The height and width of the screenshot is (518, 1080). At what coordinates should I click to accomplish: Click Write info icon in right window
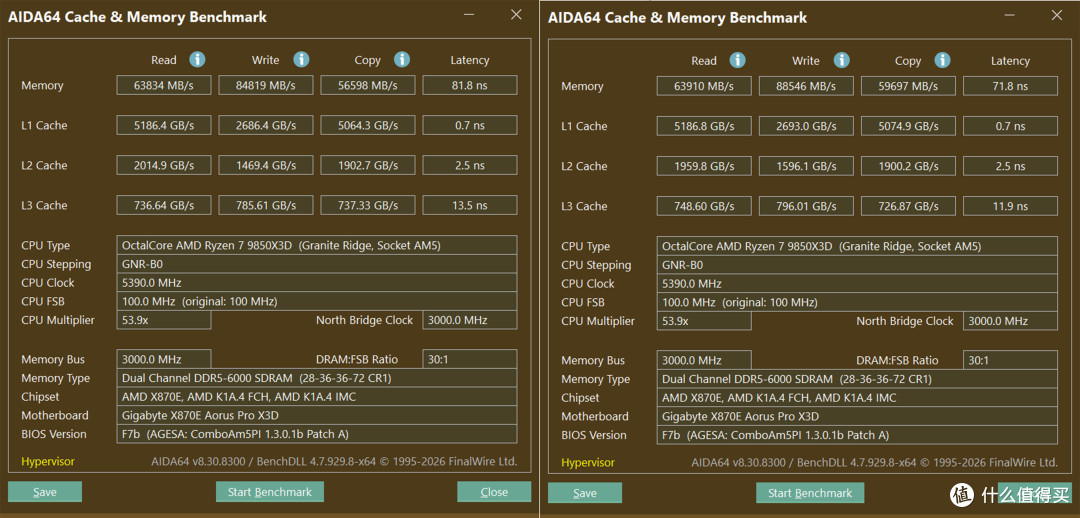[x=841, y=60]
